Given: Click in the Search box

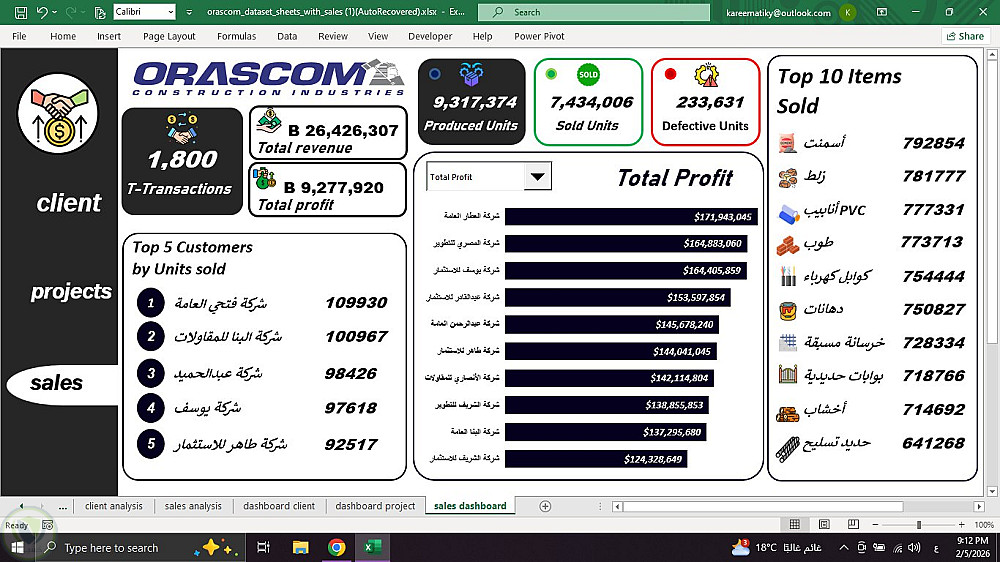Looking at the screenshot, I should (x=594, y=12).
